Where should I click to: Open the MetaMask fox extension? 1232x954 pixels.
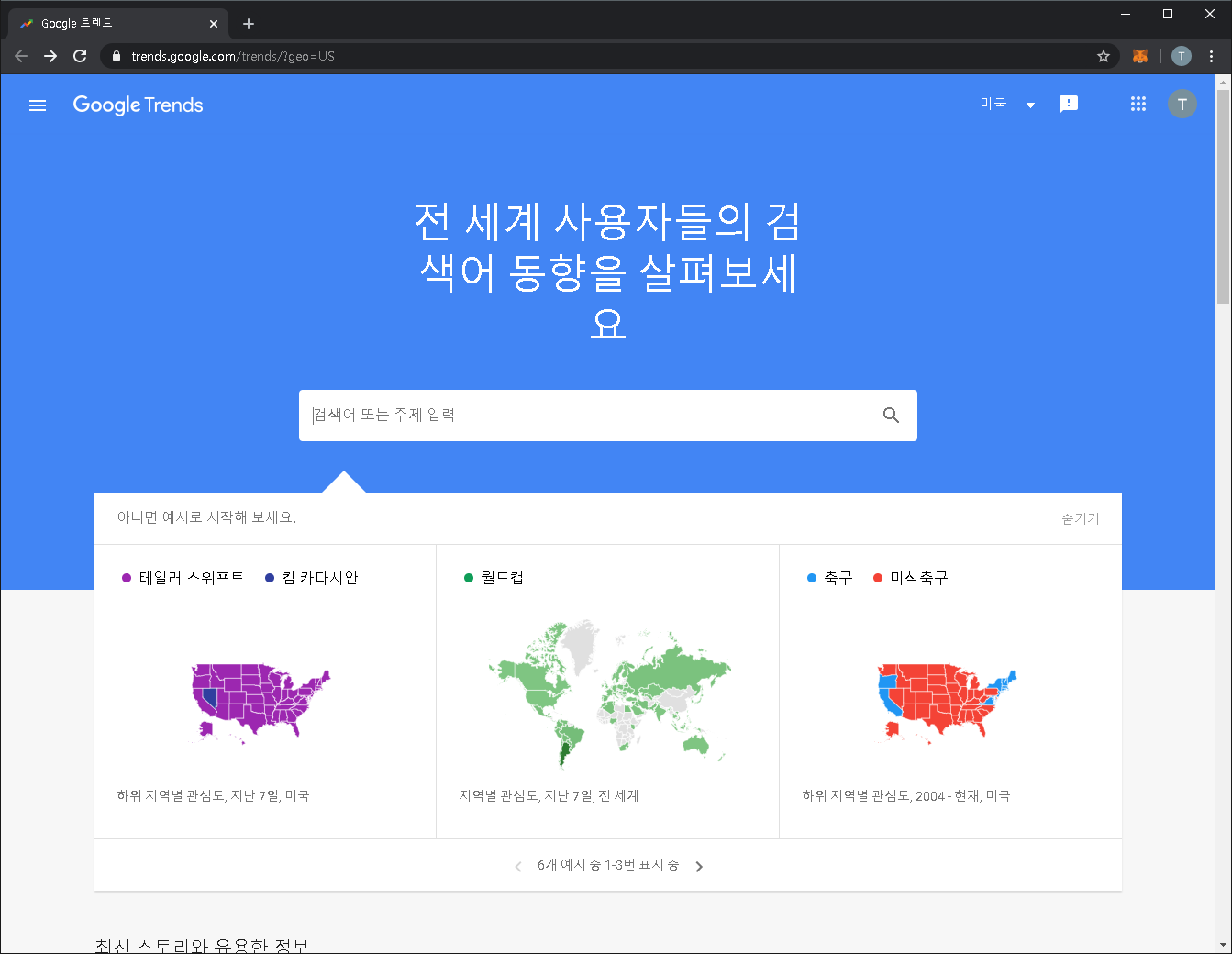tap(1140, 56)
